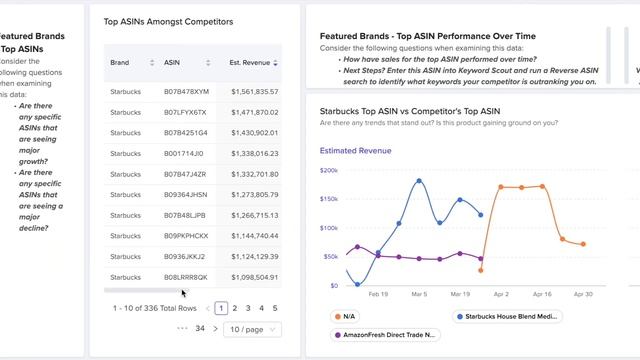The image size is (640, 360).
Task: Go to next page arrow
Action: point(216,329)
